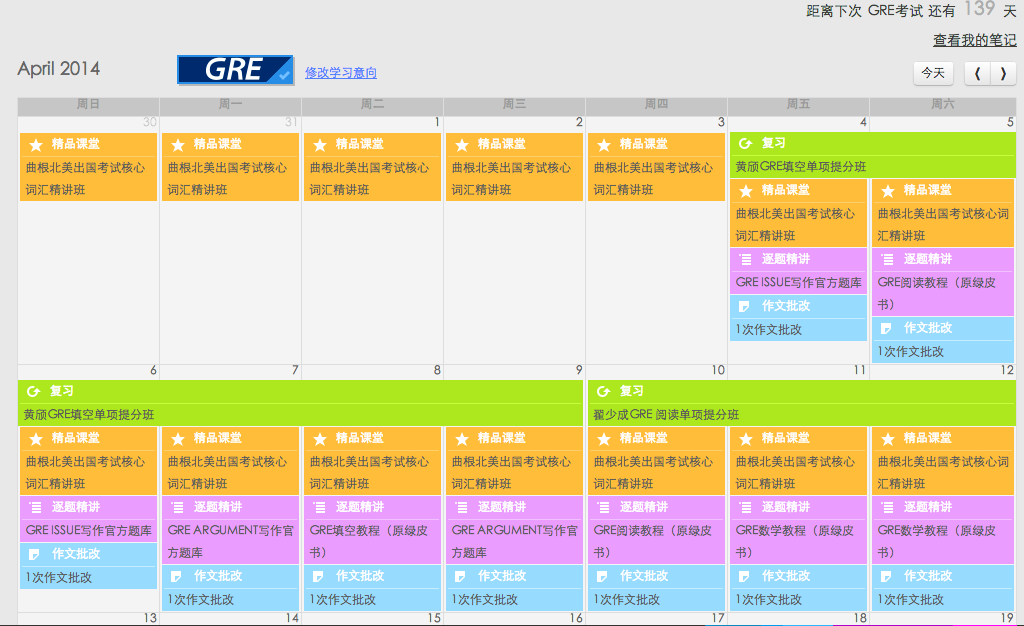Click 逐题精讲 list icon on April 5

pyautogui.click(x=888, y=259)
